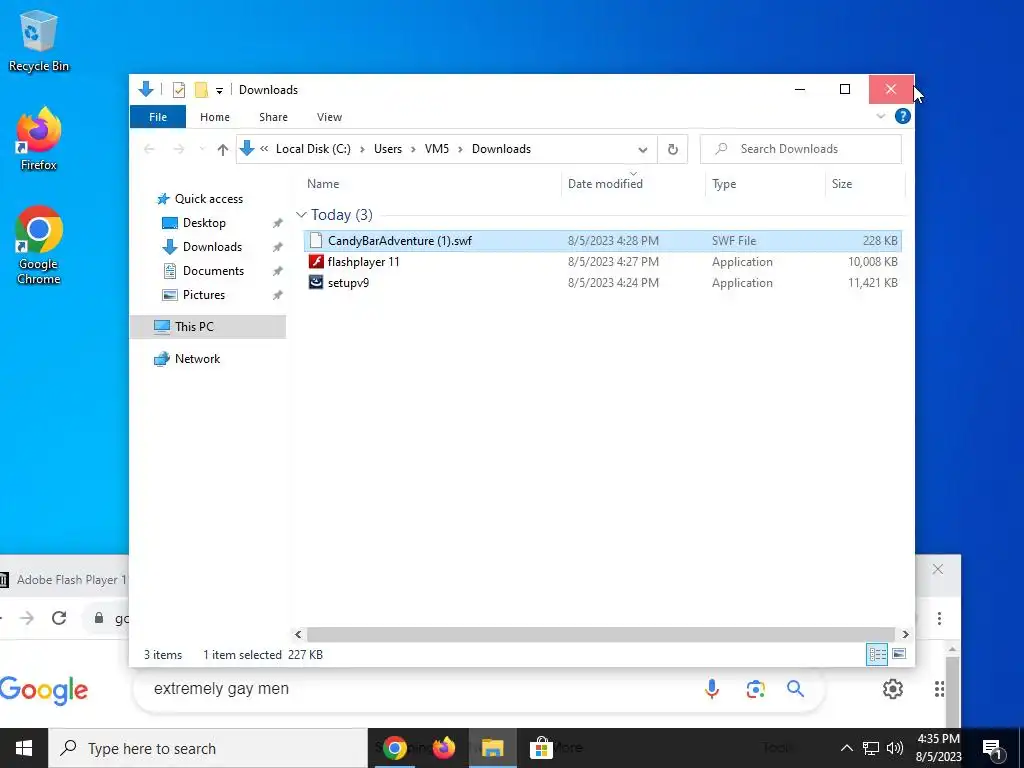This screenshot has height=768, width=1024.
Task: Refresh the Downloads folder
Action: [x=673, y=150]
